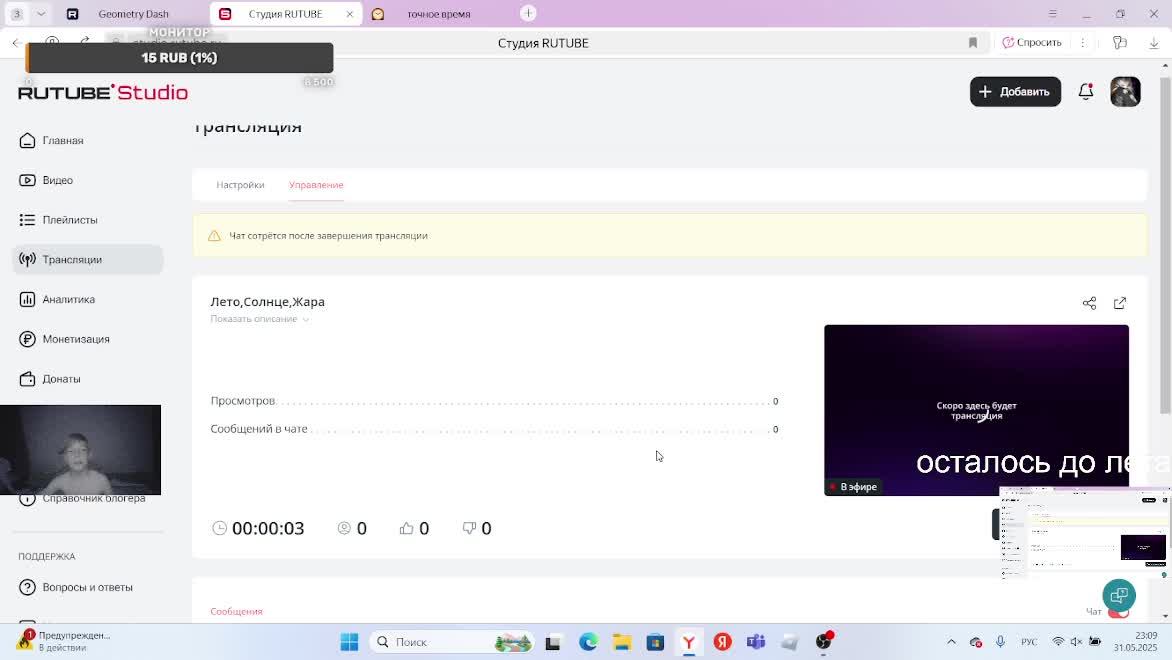Click the Добавить button
This screenshot has width=1172, height=660.
[1015, 92]
